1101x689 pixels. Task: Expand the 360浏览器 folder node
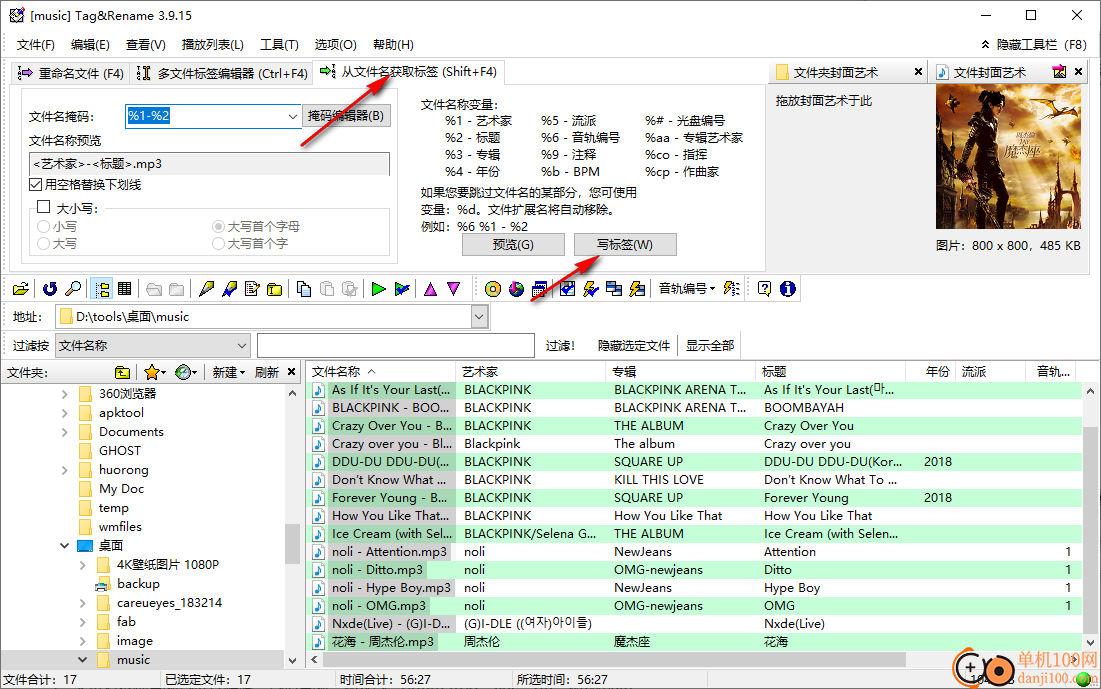coord(65,394)
